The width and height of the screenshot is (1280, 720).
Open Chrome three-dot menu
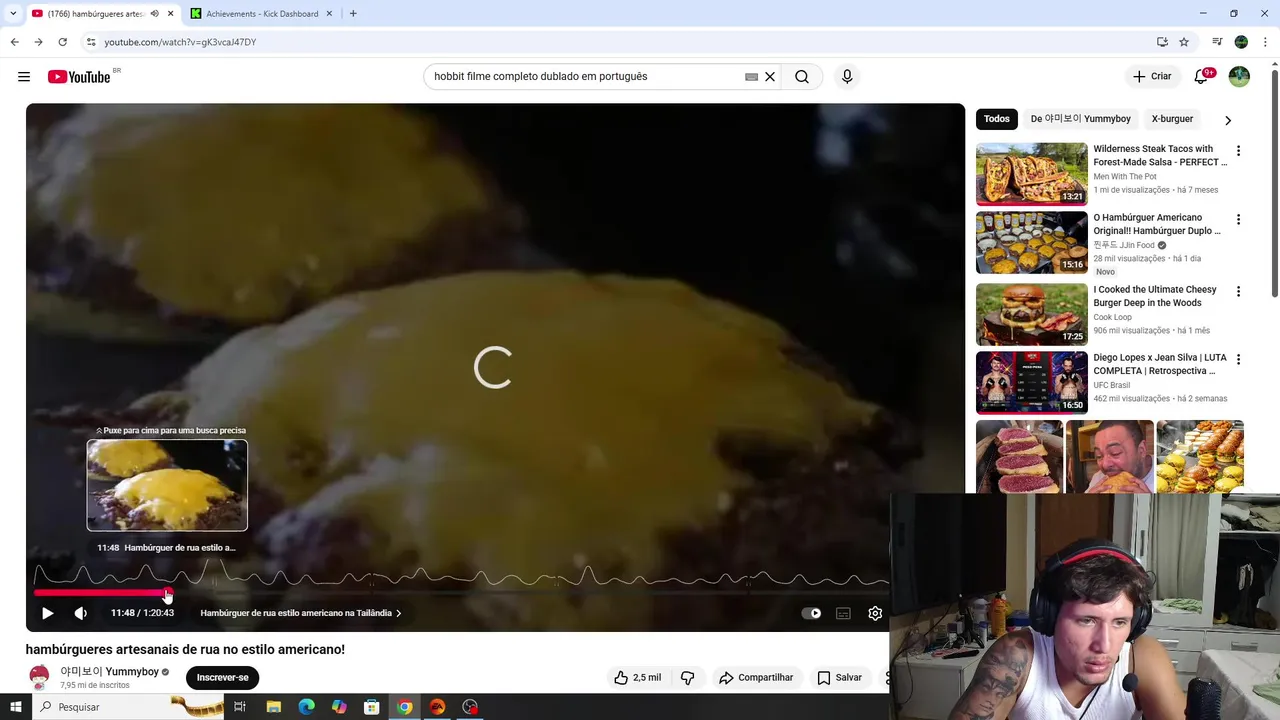click(x=1265, y=42)
